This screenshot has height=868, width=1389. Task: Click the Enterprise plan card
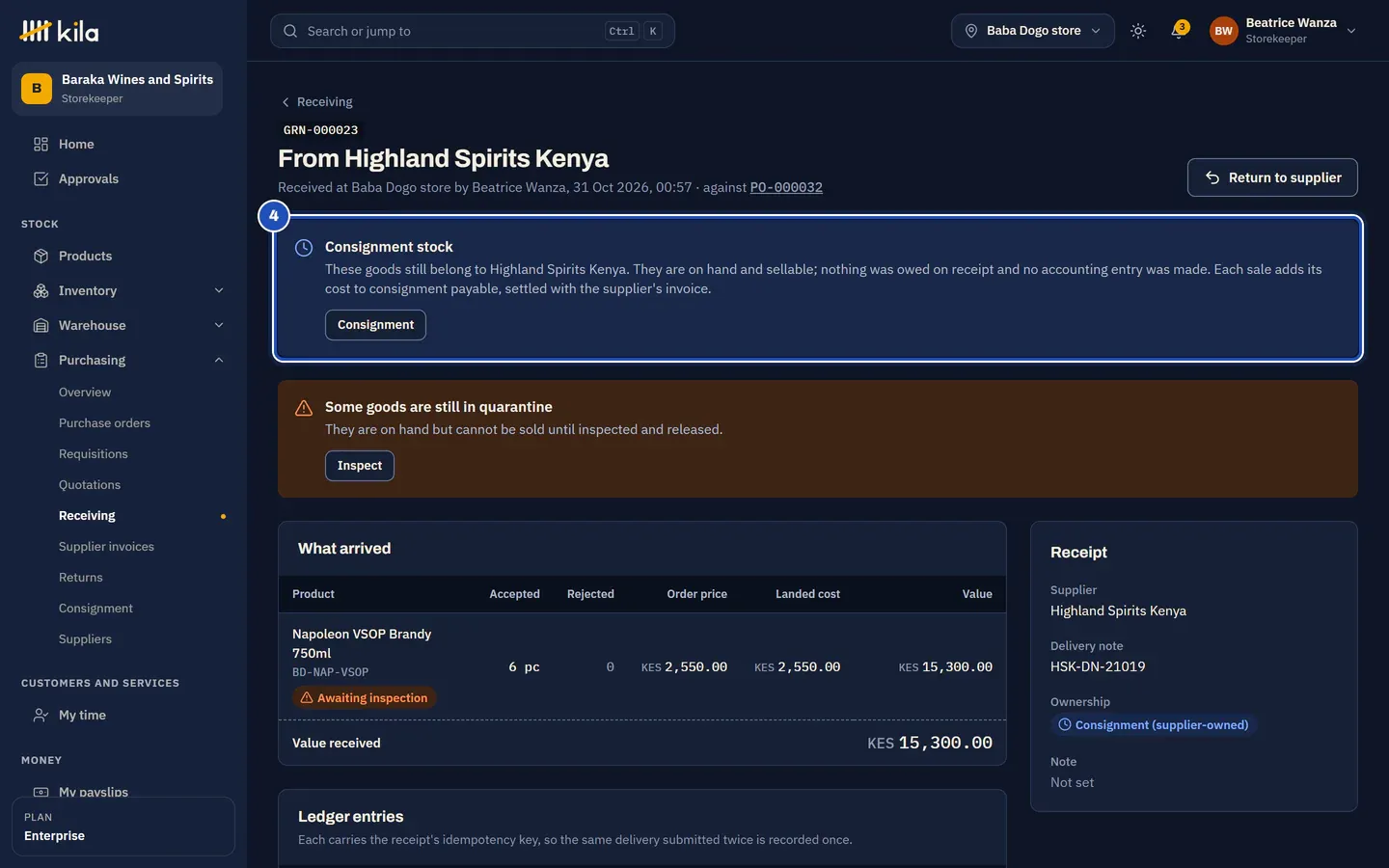click(x=123, y=827)
